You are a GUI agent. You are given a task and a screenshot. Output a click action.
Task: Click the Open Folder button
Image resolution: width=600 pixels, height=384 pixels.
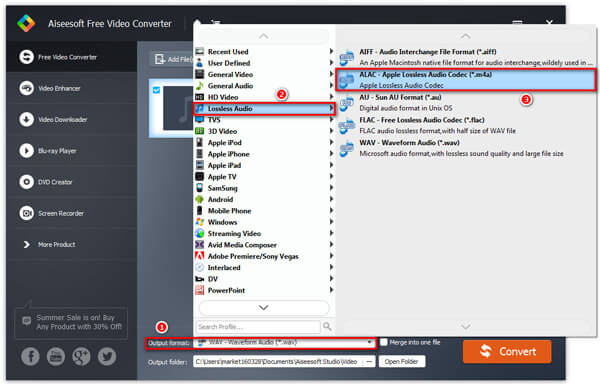click(401, 361)
